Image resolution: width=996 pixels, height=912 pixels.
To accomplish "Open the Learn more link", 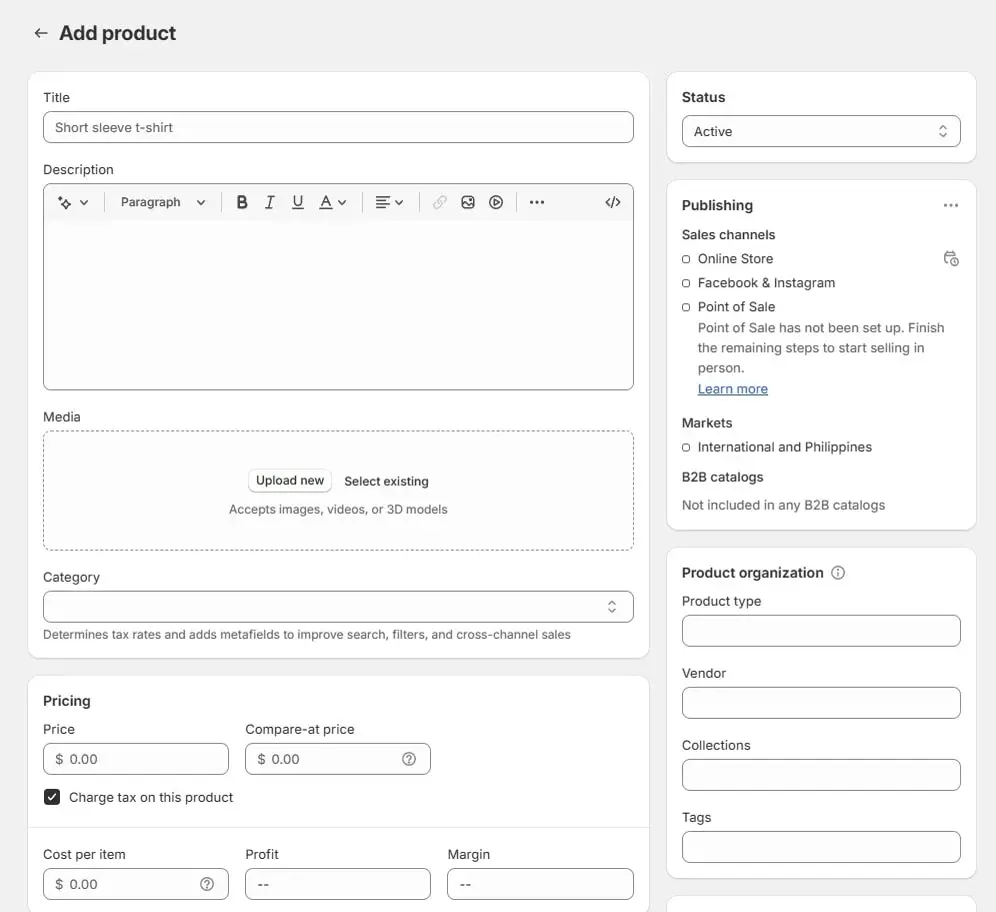I will [733, 389].
